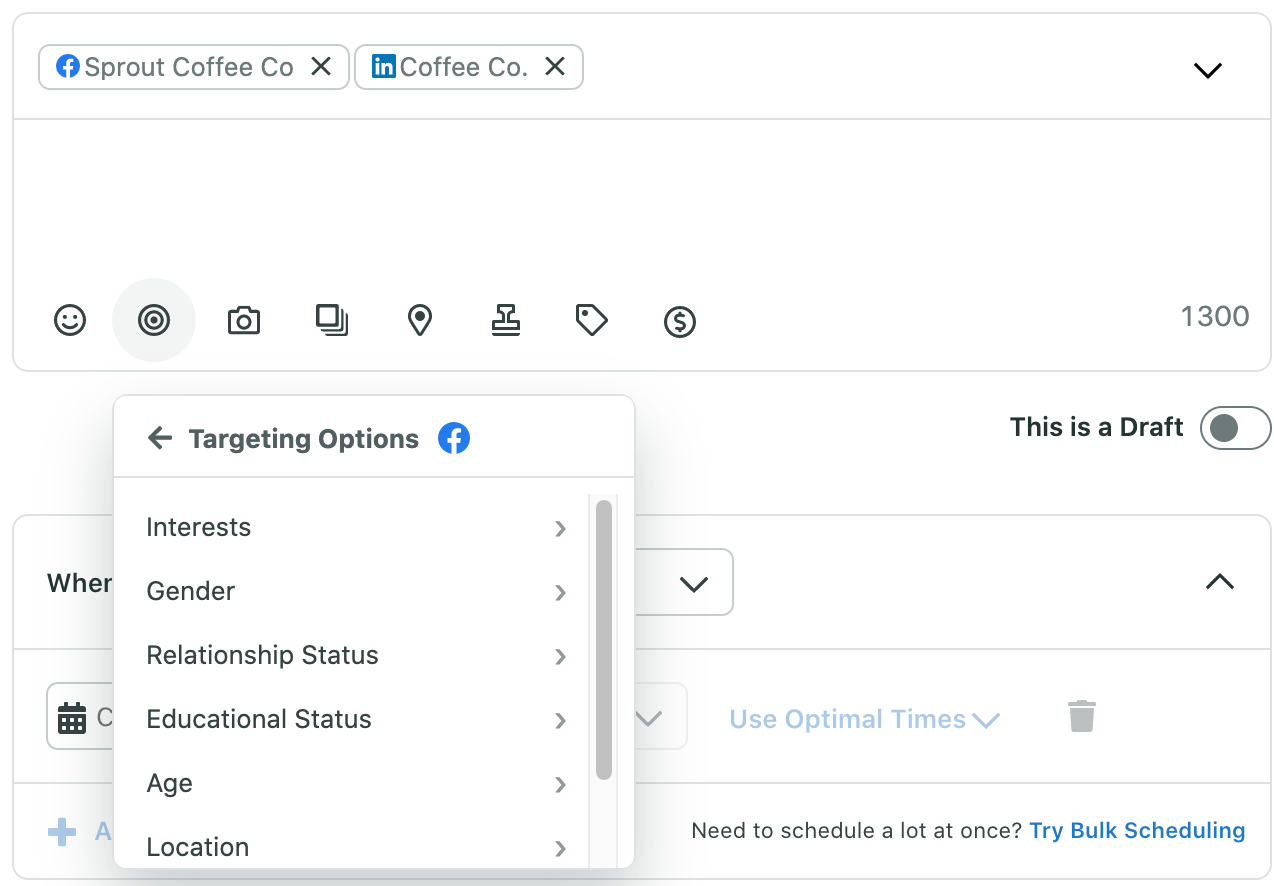Open the emoji picker icon
This screenshot has width=1274, height=886.
click(70, 321)
